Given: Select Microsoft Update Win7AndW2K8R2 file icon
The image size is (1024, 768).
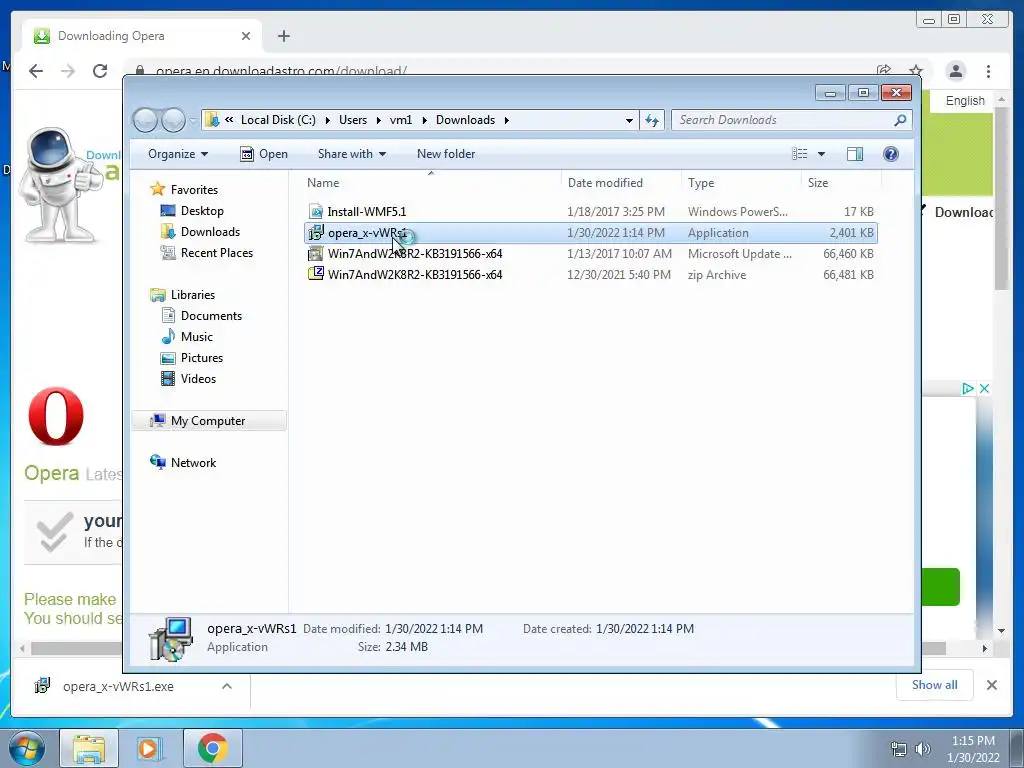Looking at the screenshot, I should (x=316, y=253).
